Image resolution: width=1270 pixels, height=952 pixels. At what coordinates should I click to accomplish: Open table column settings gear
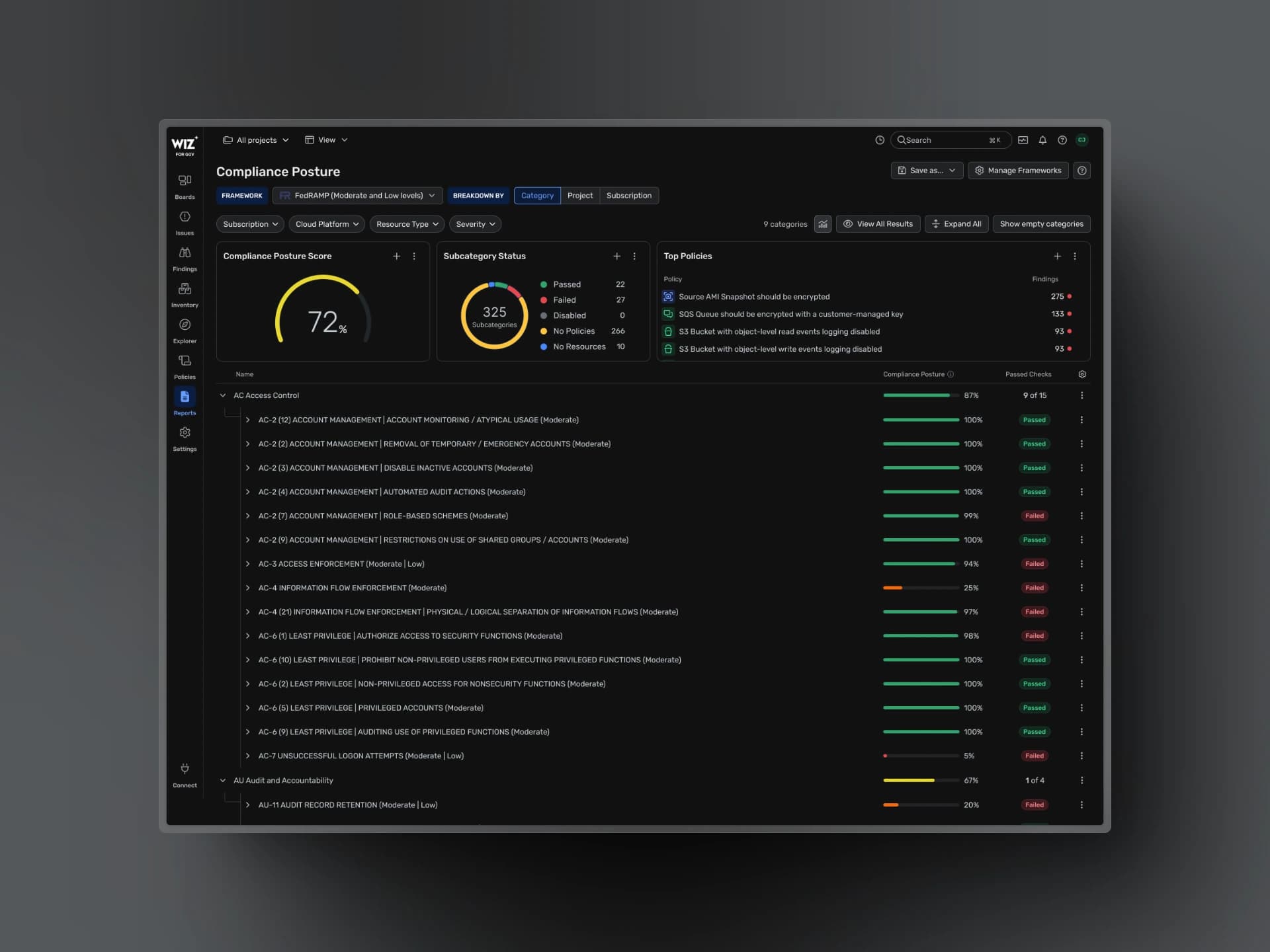1082,374
